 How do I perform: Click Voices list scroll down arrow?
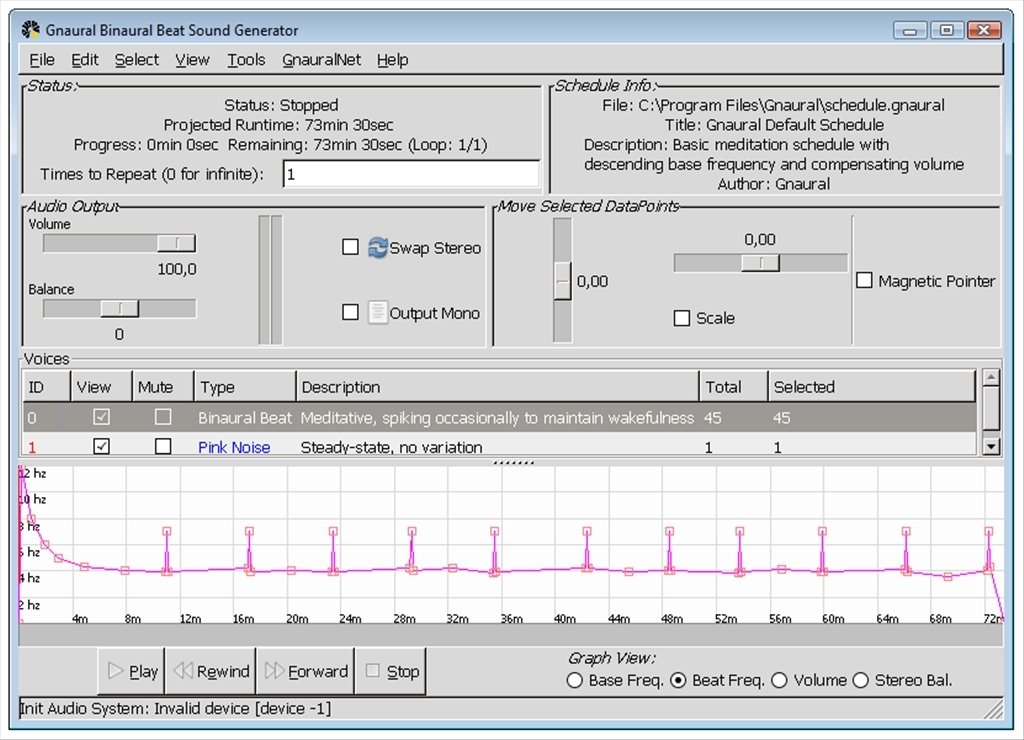[x=991, y=446]
